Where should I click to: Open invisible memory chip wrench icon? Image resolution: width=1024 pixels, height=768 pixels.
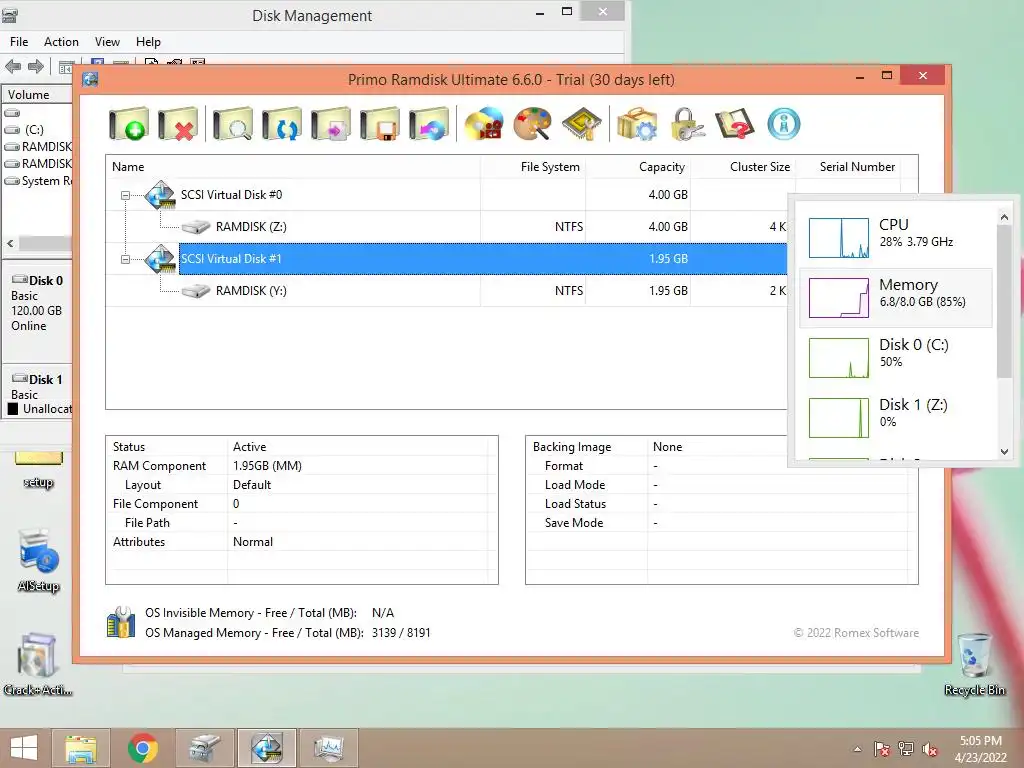point(581,123)
